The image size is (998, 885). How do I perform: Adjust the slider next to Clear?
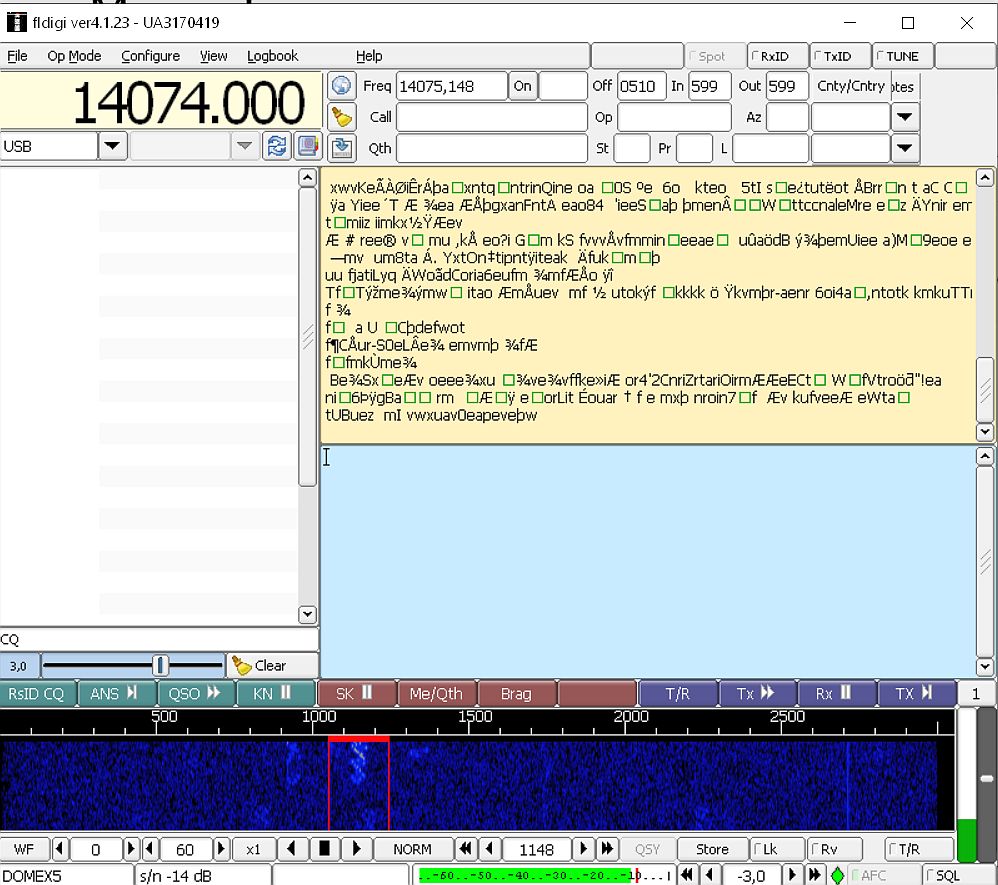[160, 666]
